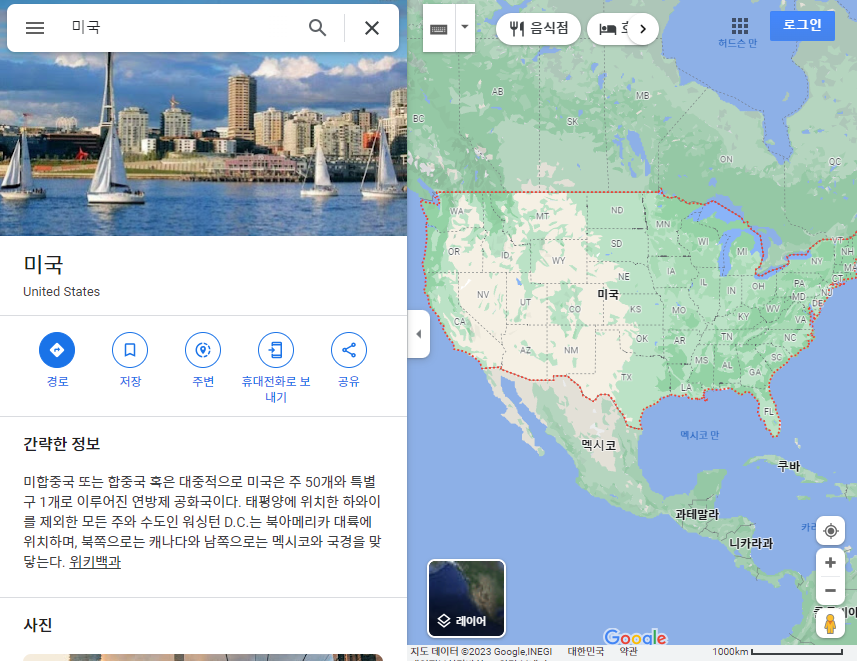
Task: Open the hamburger main menu
Action: pyautogui.click(x=35, y=28)
